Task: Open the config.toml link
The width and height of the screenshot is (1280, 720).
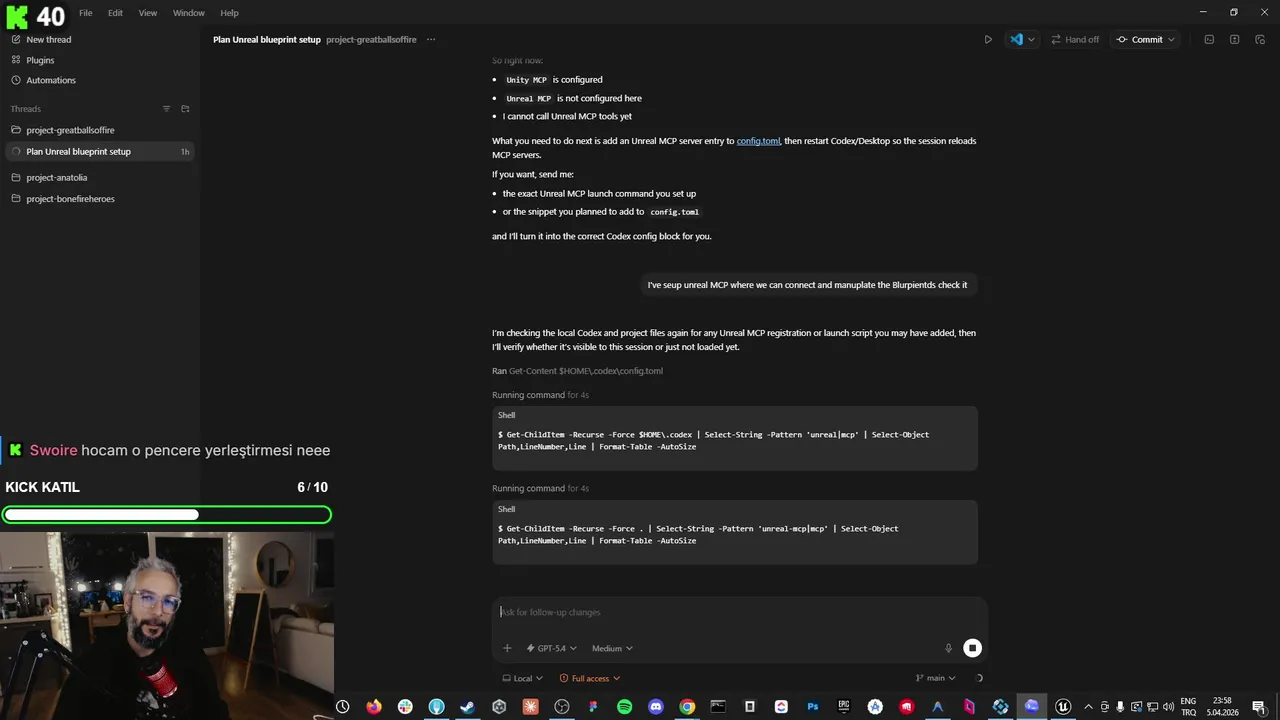Action: (x=758, y=141)
